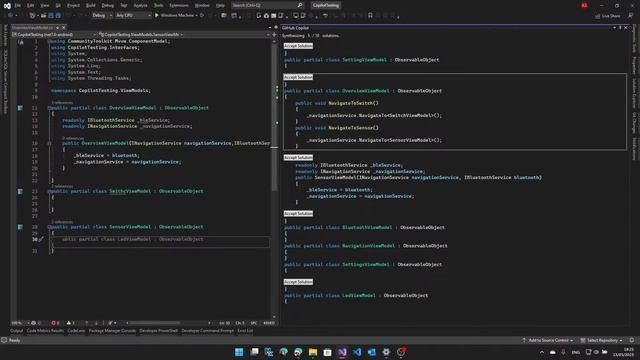Click the warning count triangle indicator
Screen dimensions: 640x360
tap(71, 323)
